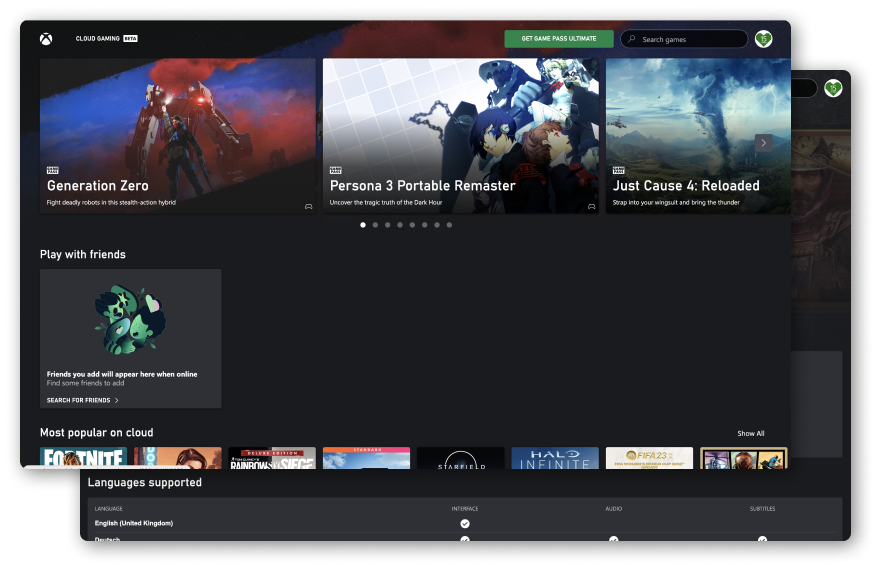Click Game Pass badge on Persona 3
875x565 pixels.
(335, 170)
